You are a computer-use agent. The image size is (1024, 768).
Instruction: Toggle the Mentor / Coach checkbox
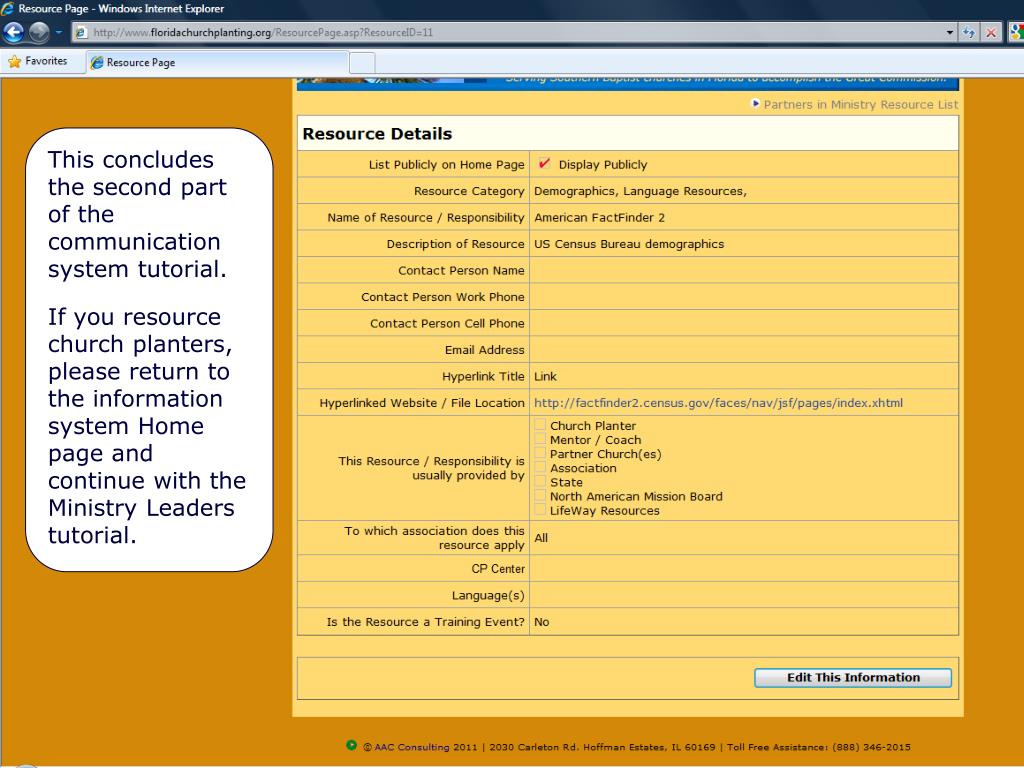(540, 439)
